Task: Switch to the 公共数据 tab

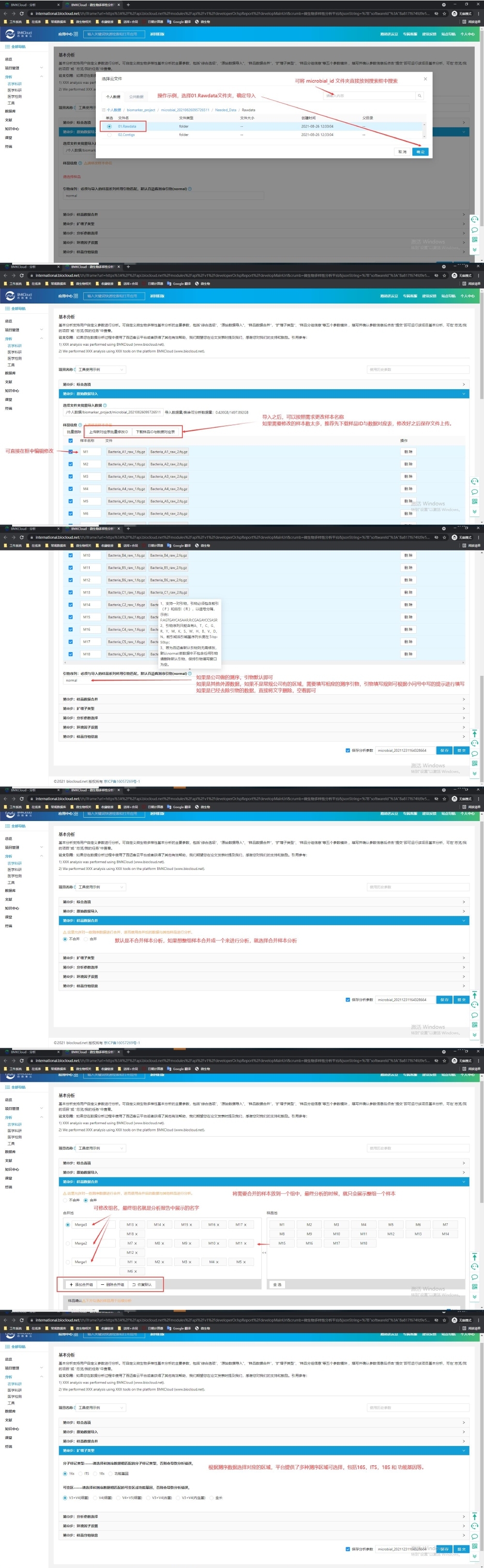Action: tap(136, 97)
